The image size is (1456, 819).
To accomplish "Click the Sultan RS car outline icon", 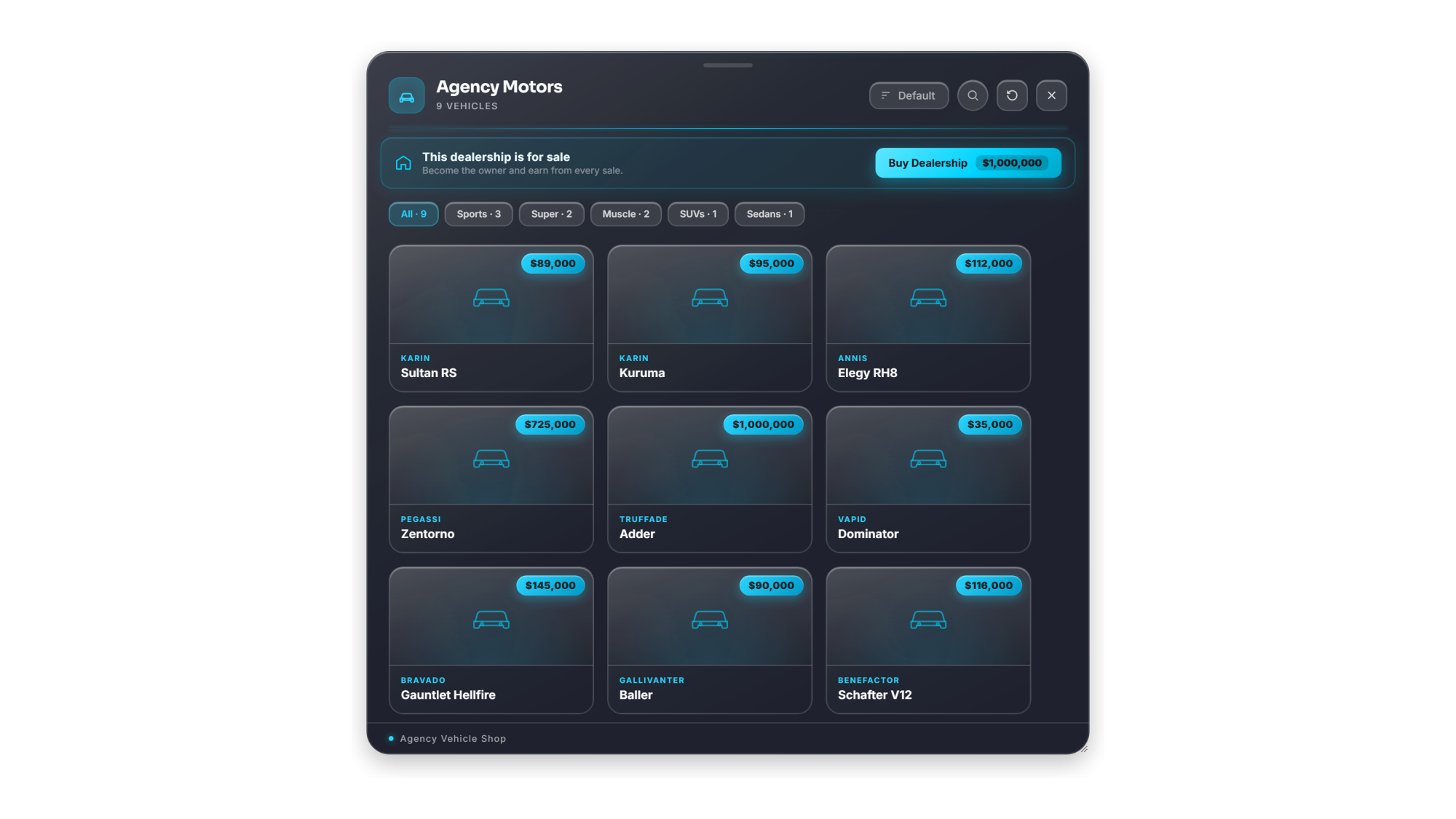I will point(491,298).
